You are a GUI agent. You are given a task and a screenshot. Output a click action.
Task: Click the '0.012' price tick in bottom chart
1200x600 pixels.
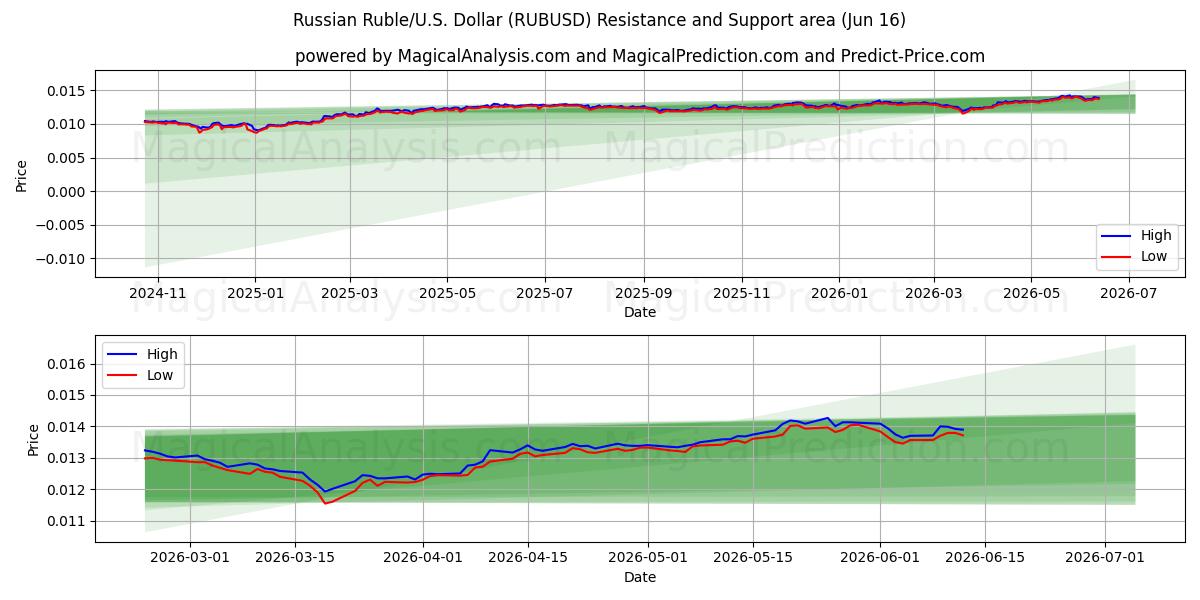[x=67, y=490]
